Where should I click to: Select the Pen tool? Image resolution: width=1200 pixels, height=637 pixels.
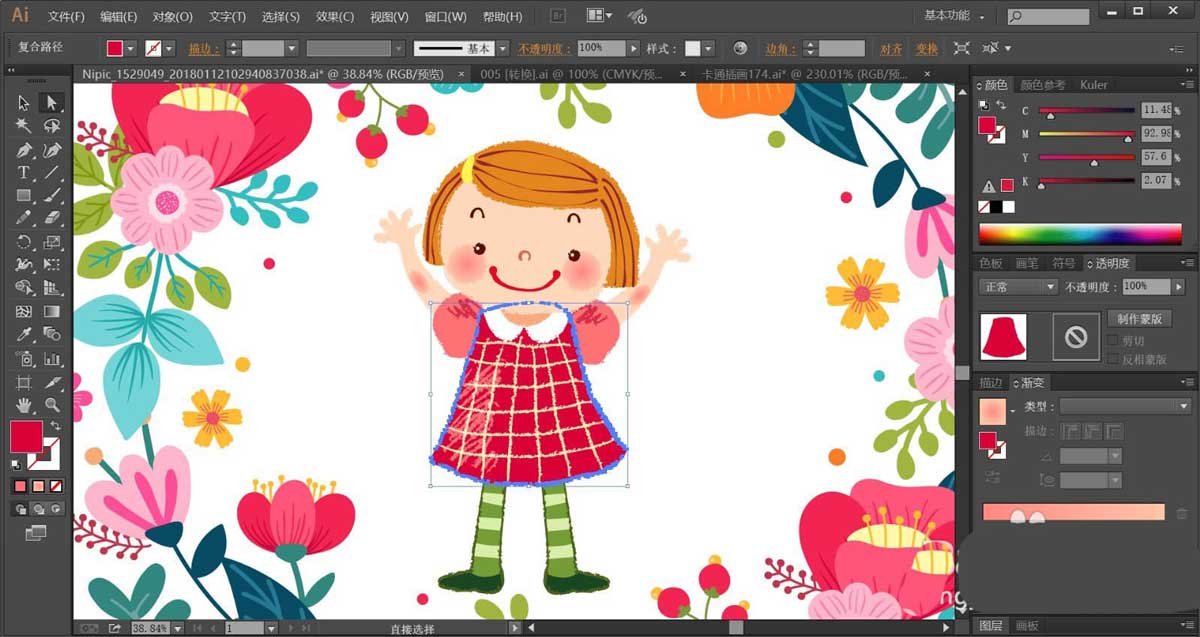24,150
